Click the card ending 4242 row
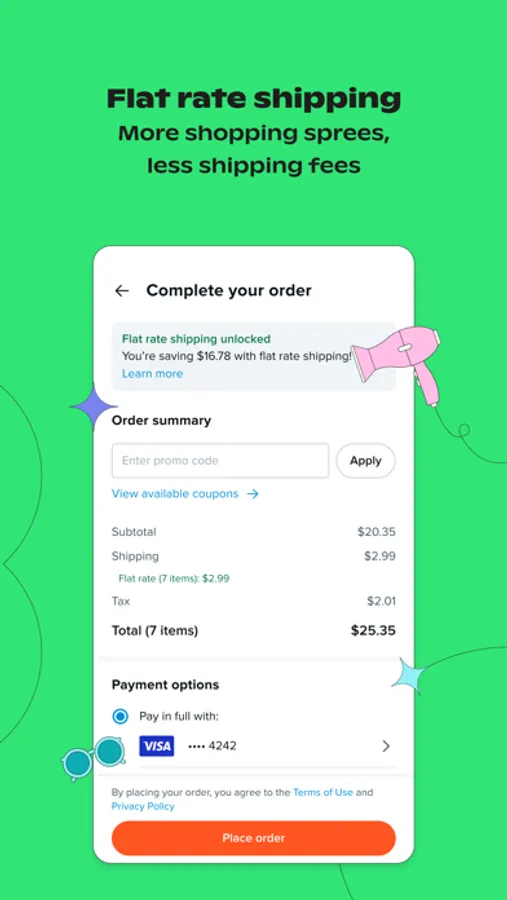The width and height of the screenshot is (507, 900). pos(254,746)
